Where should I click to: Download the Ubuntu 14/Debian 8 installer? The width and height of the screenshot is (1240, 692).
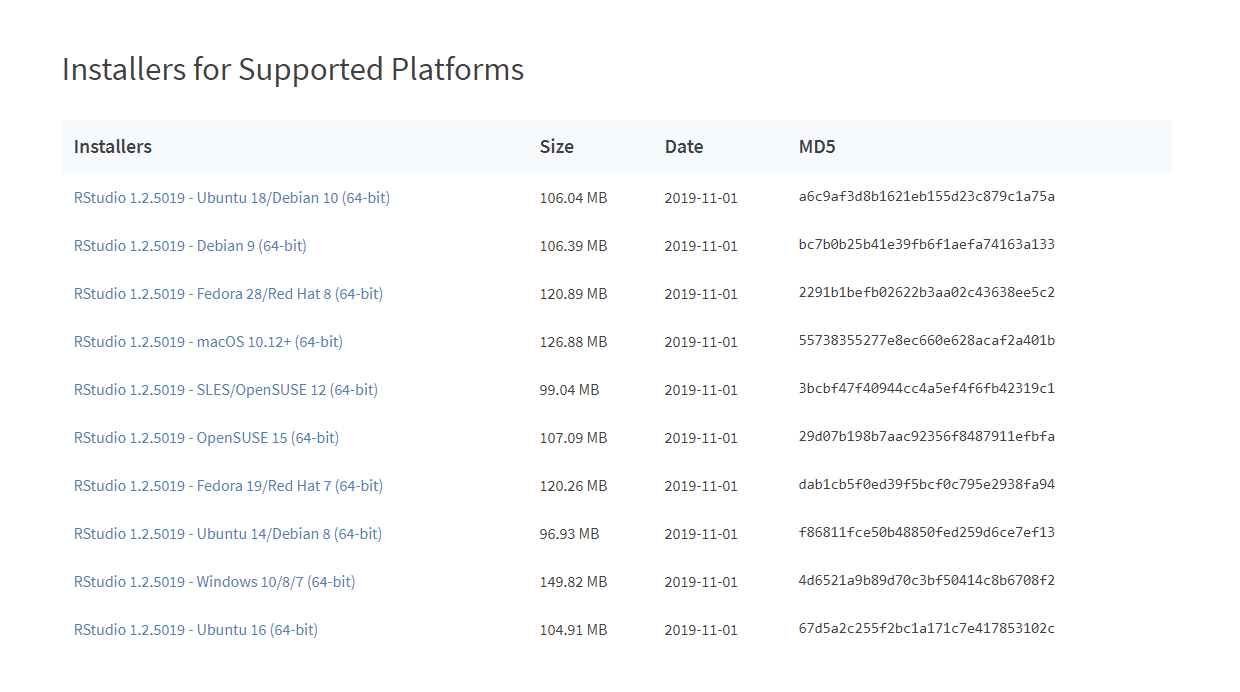point(228,534)
